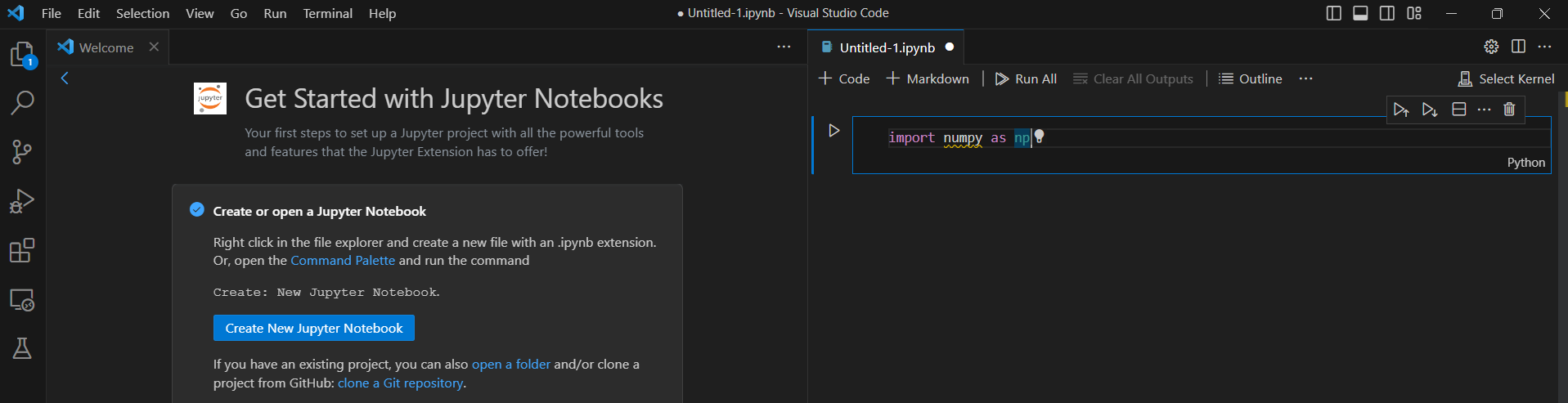Viewport: 1568px width, 403px height.
Task: Click the Python language mode selector
Action: [1525, 163]
